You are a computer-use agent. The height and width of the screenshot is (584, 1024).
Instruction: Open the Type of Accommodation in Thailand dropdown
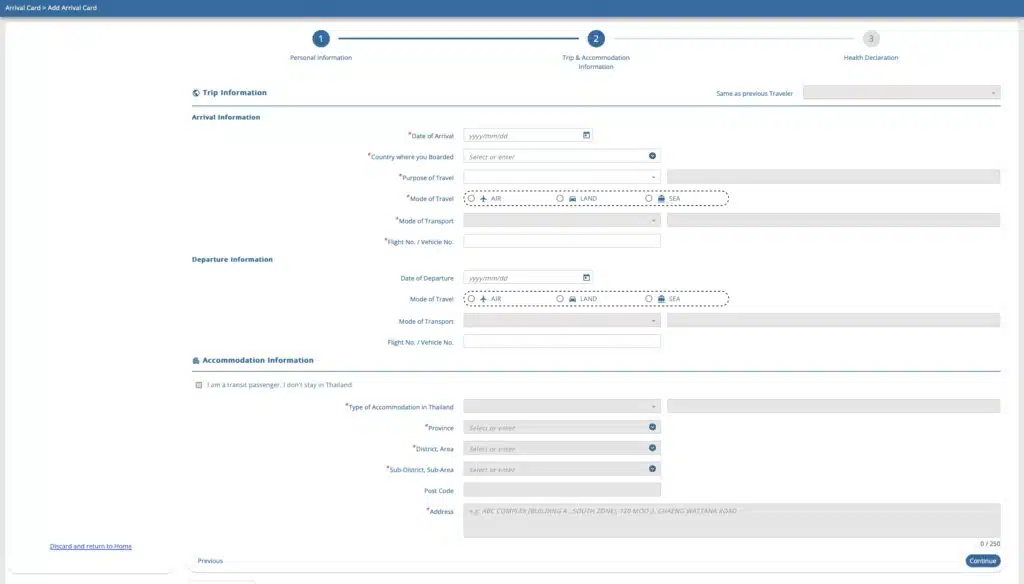562,406
